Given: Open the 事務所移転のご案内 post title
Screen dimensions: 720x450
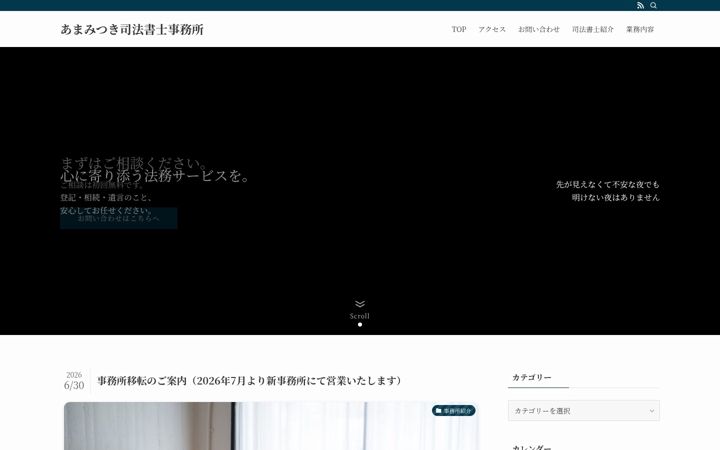Looking at the screenshot, I should [x=249, y=381].
